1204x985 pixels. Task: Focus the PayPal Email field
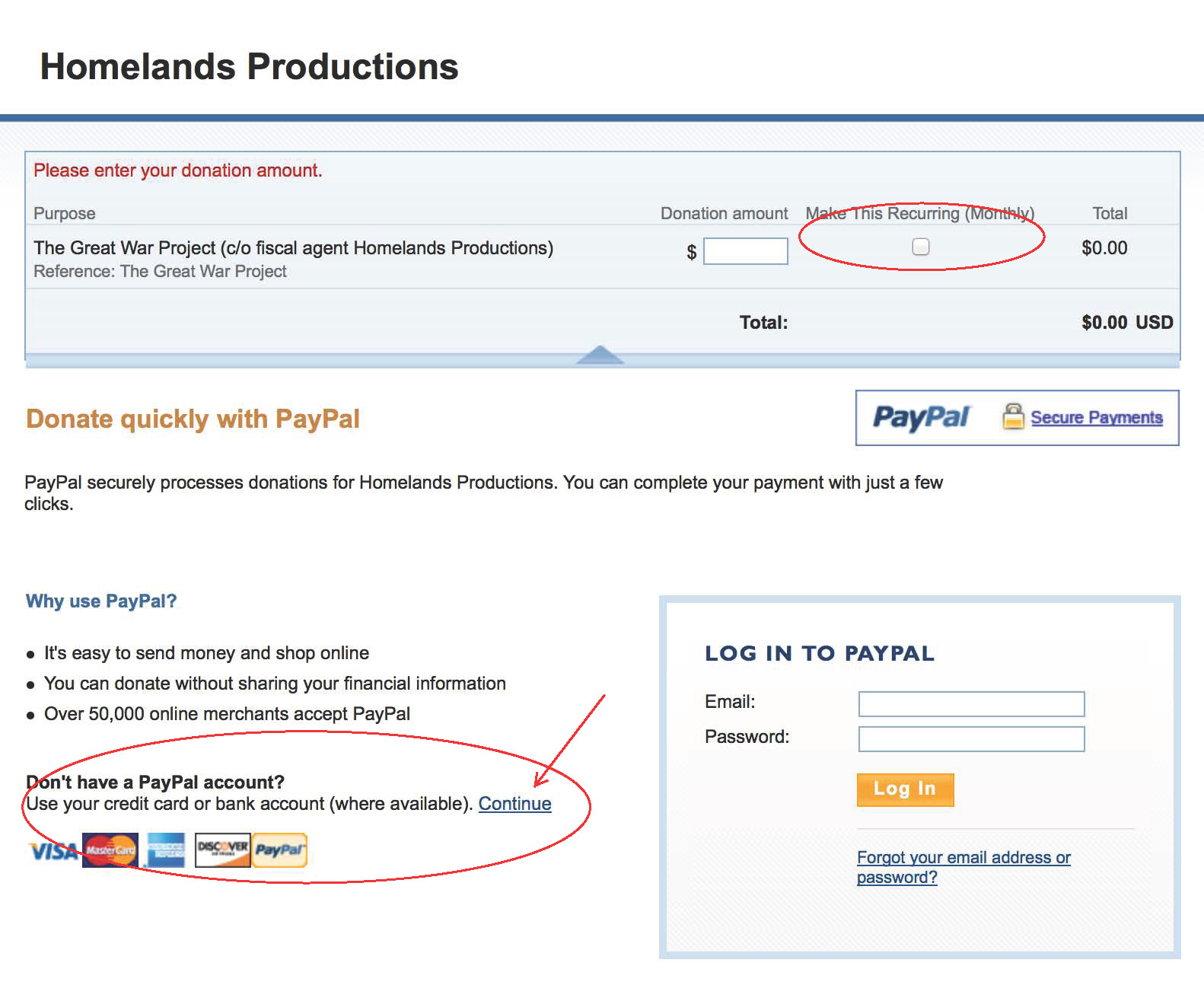tap(971, 703)
